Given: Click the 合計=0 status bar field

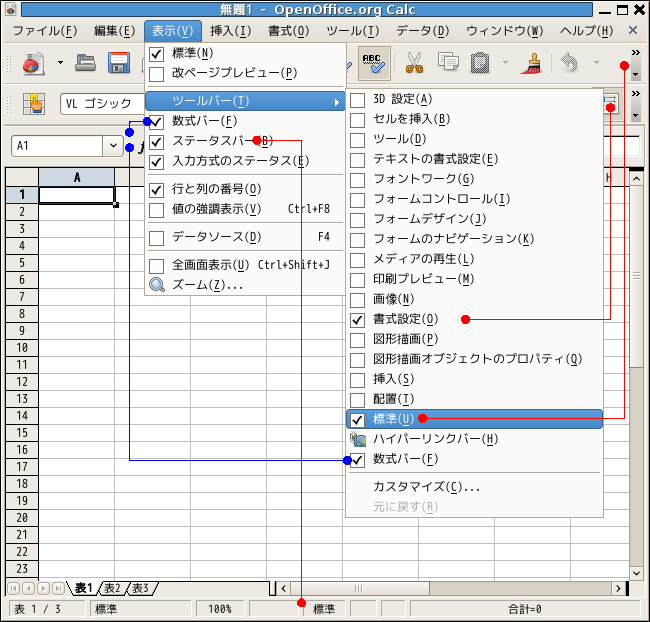Looking at the screenshot, I should tap(525, 609).
